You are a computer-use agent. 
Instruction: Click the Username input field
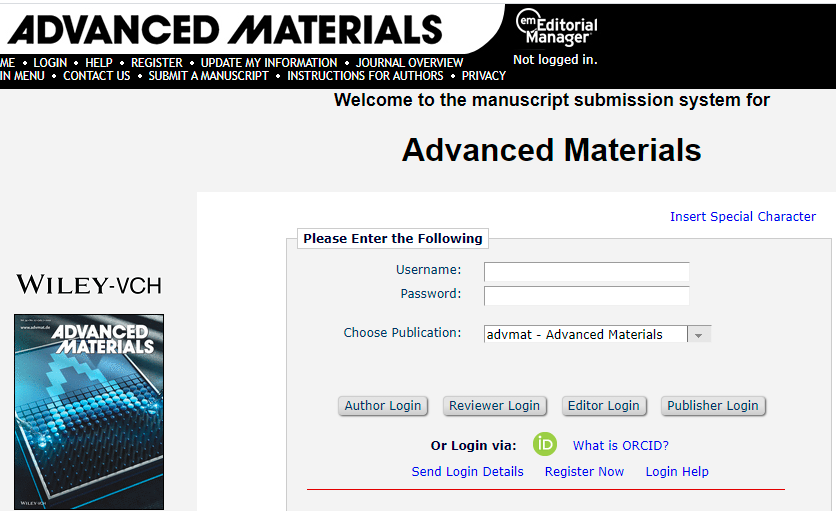[586, 272]
